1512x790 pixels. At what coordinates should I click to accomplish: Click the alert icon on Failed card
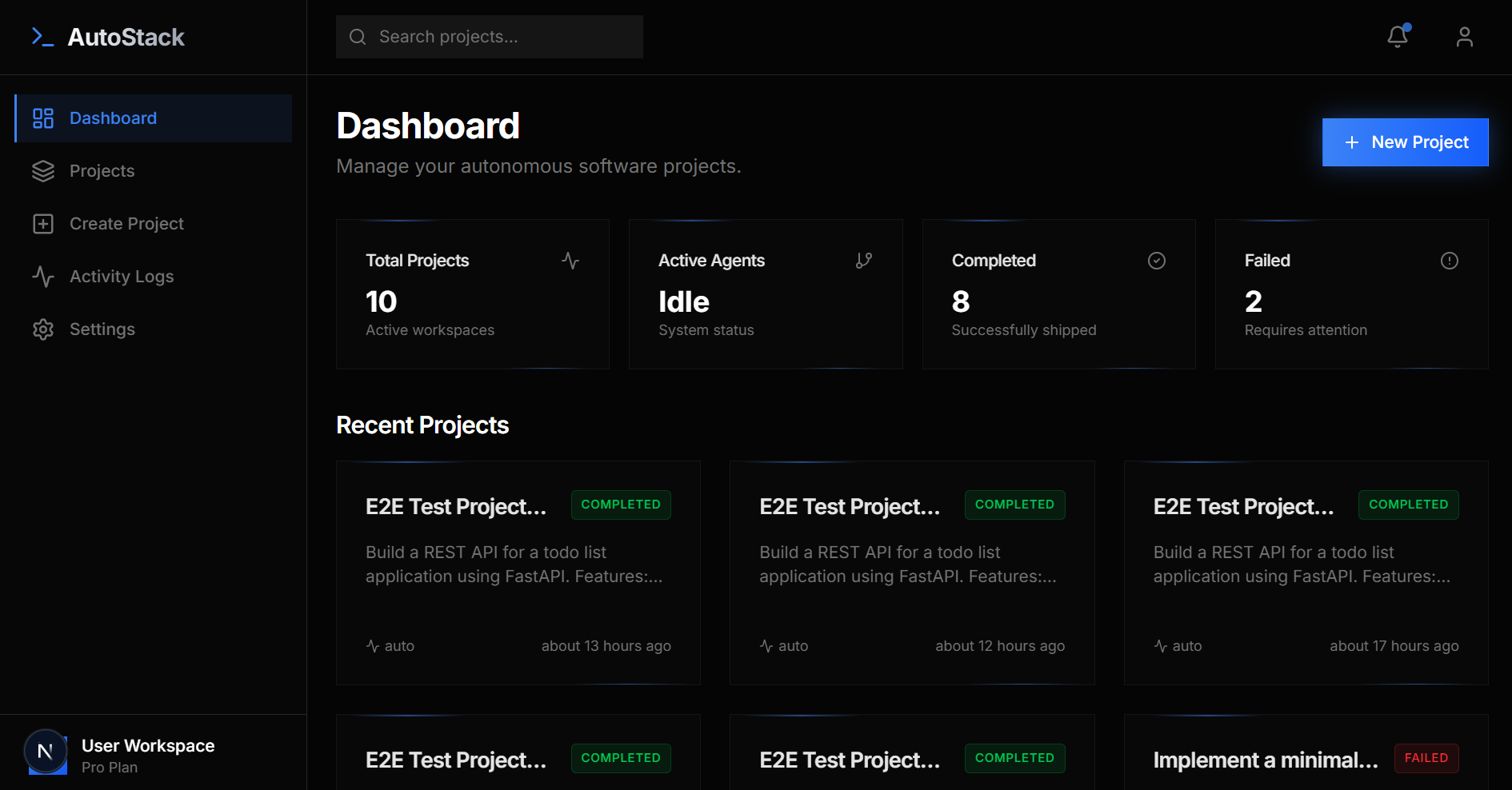coord(1450,261)
